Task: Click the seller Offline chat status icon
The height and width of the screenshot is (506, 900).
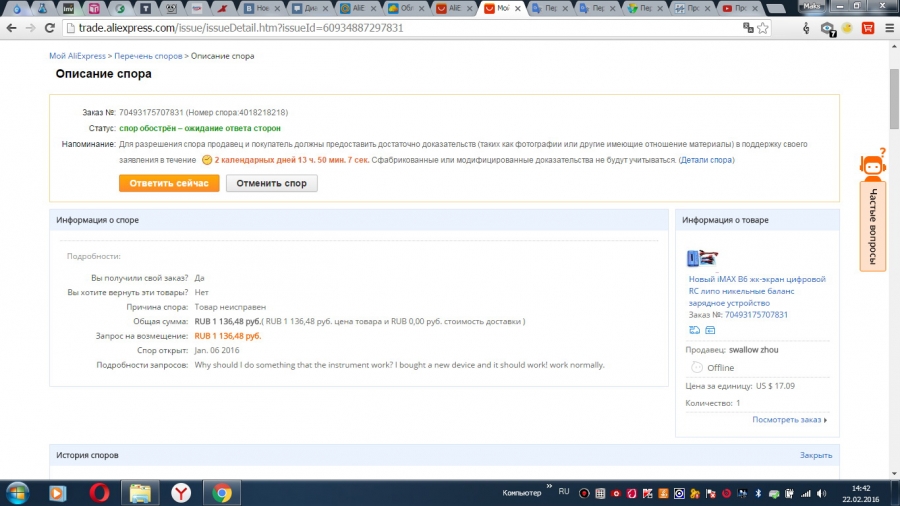Action: point(697,368)
